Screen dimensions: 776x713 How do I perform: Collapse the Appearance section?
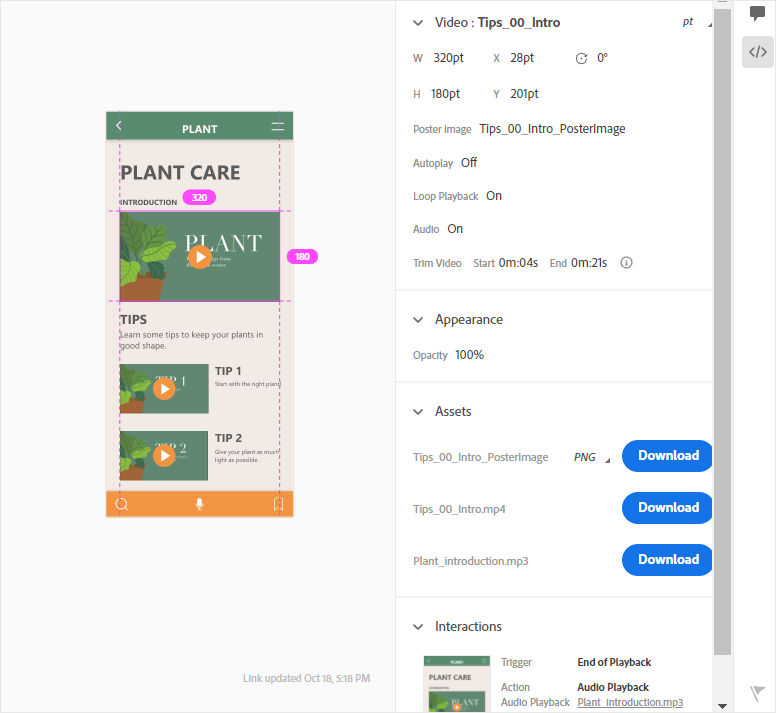pos(418,320)
